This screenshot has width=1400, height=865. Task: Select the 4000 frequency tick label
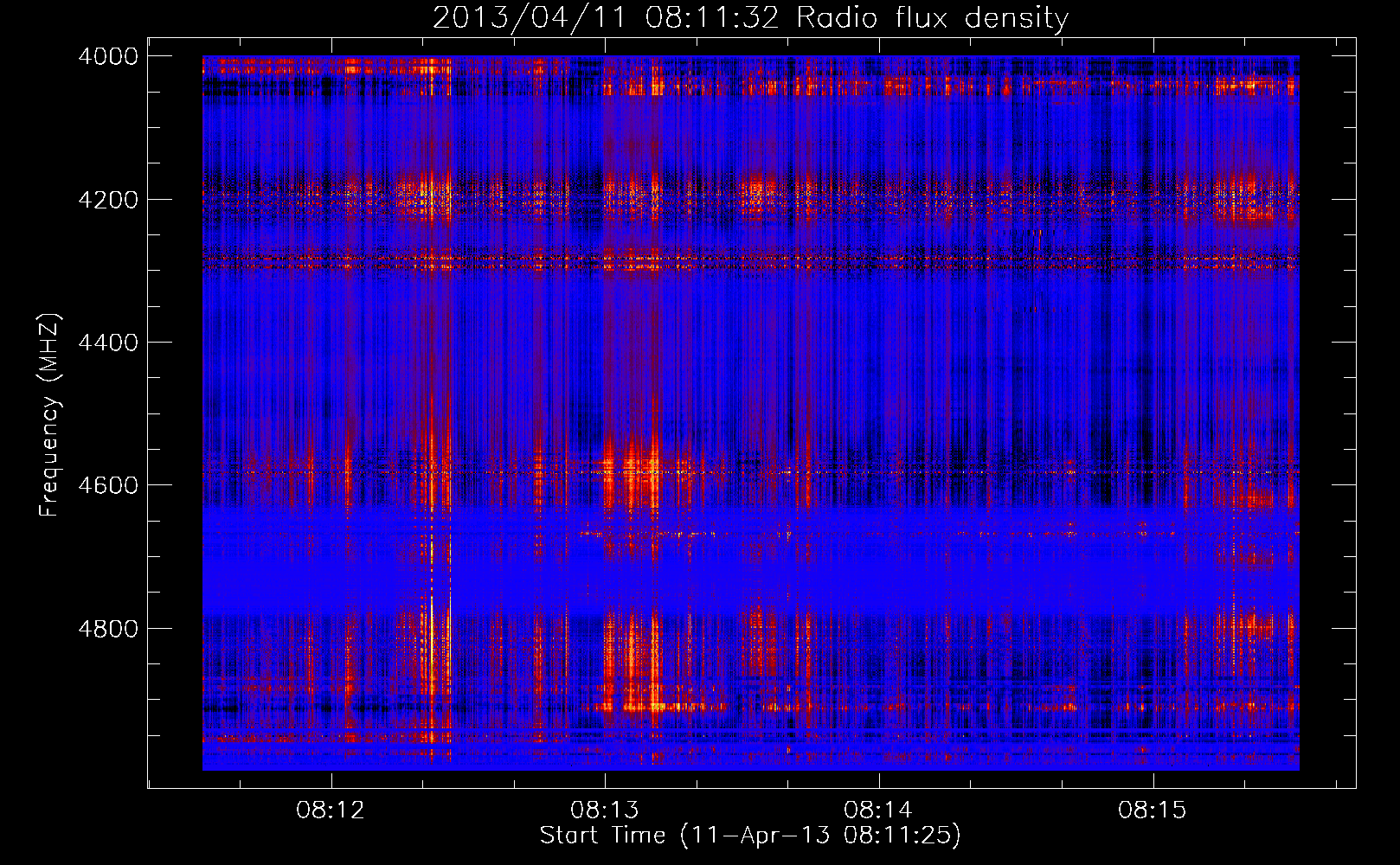click(108, 56)
